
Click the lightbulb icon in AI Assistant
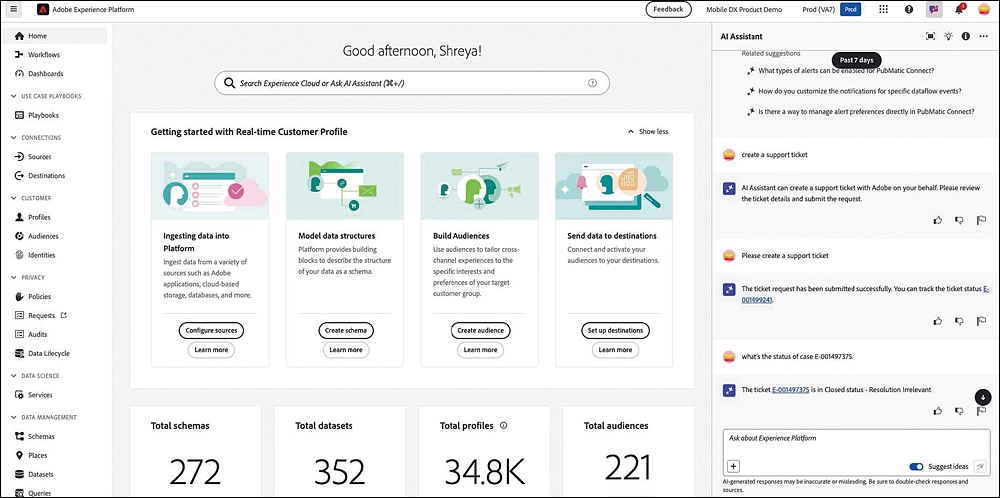[948, 36]
